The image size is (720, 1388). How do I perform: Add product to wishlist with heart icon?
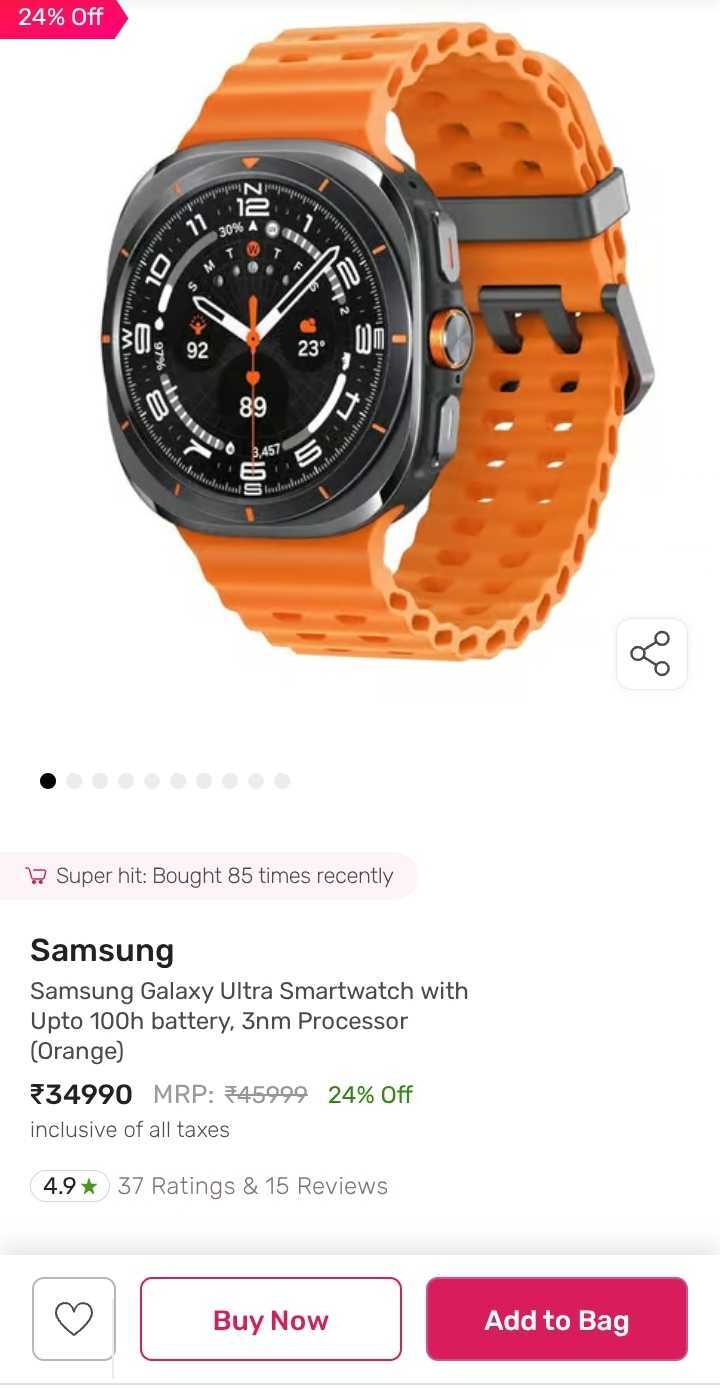(x=74, y=1318)
